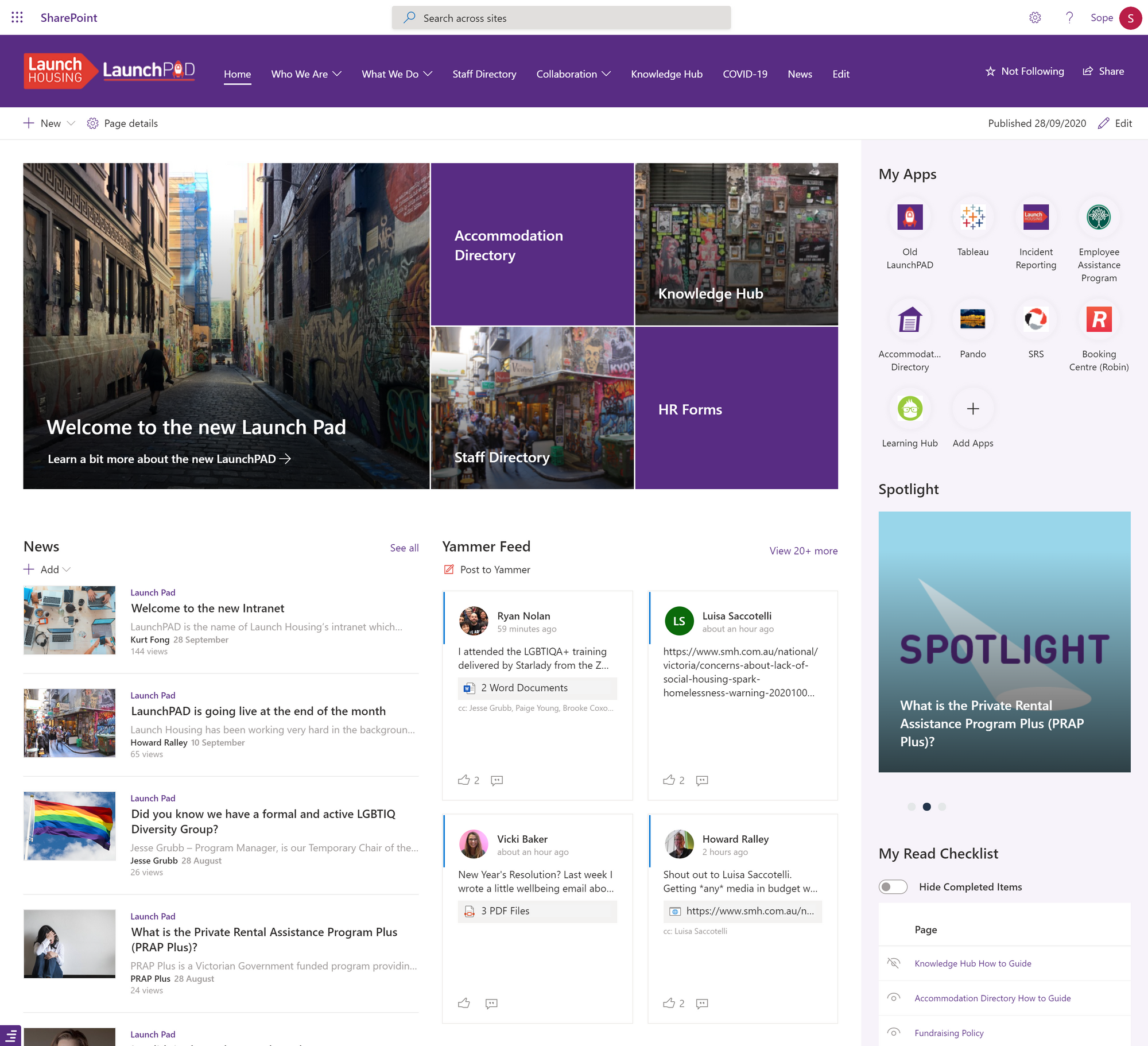Click the Search across sites box

pyautogui.click(x=561, y=18)
